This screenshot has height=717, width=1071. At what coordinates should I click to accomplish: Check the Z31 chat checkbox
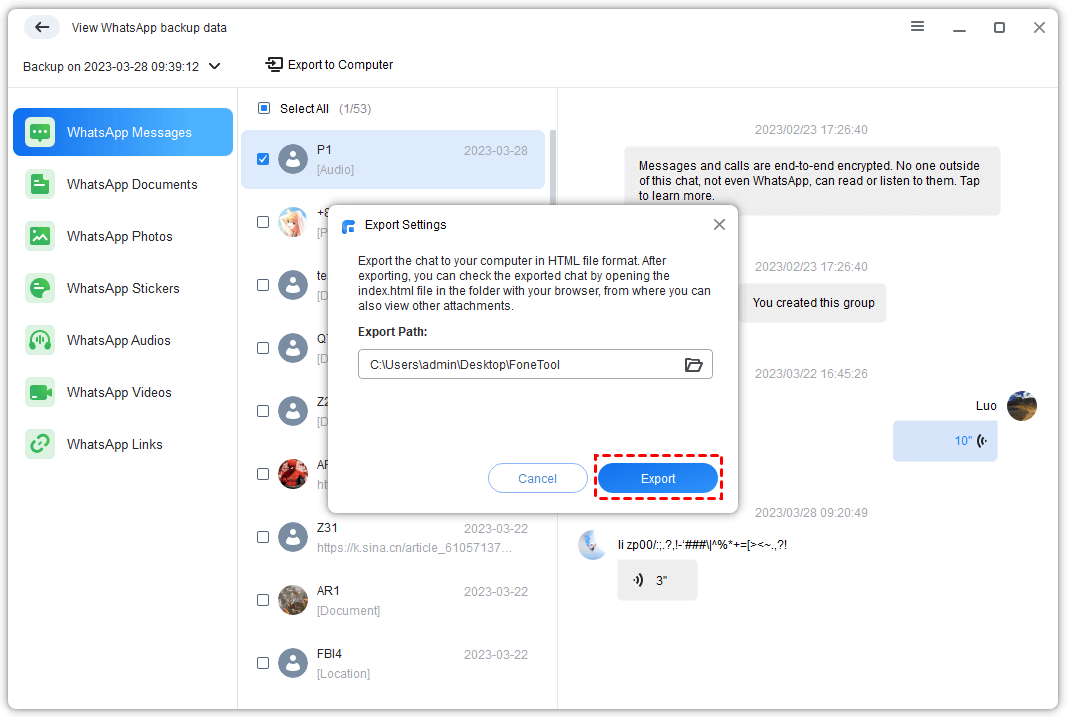pyautogui.click(x=263, y=537)
